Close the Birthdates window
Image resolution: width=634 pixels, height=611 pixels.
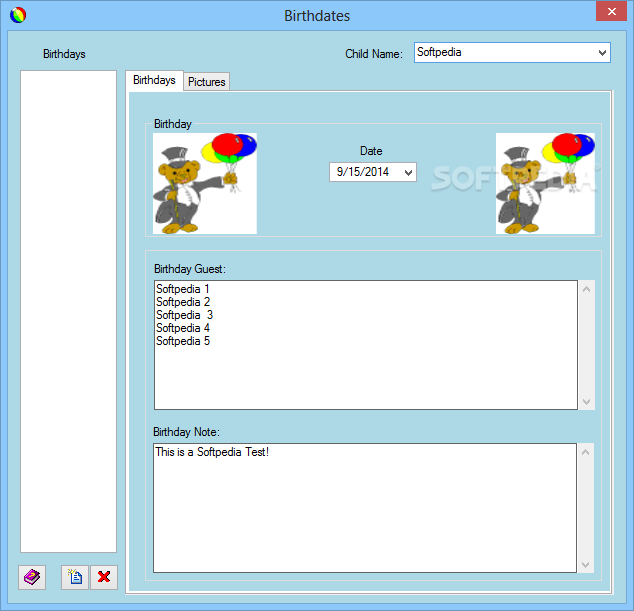point(611,11)
